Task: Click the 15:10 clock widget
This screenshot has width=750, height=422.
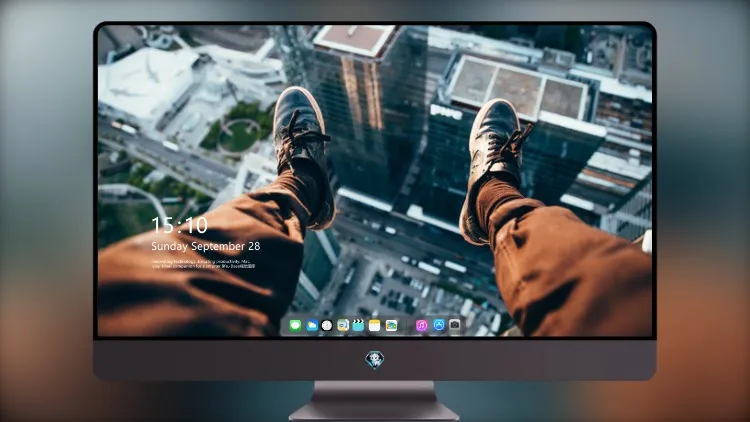Action: coord(179,225)
